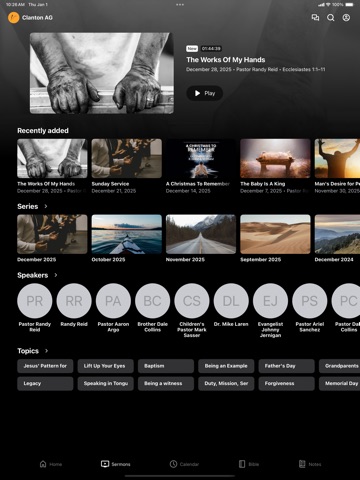Choose the Lift Up Your Eyes topic

[x=106, y=366]
